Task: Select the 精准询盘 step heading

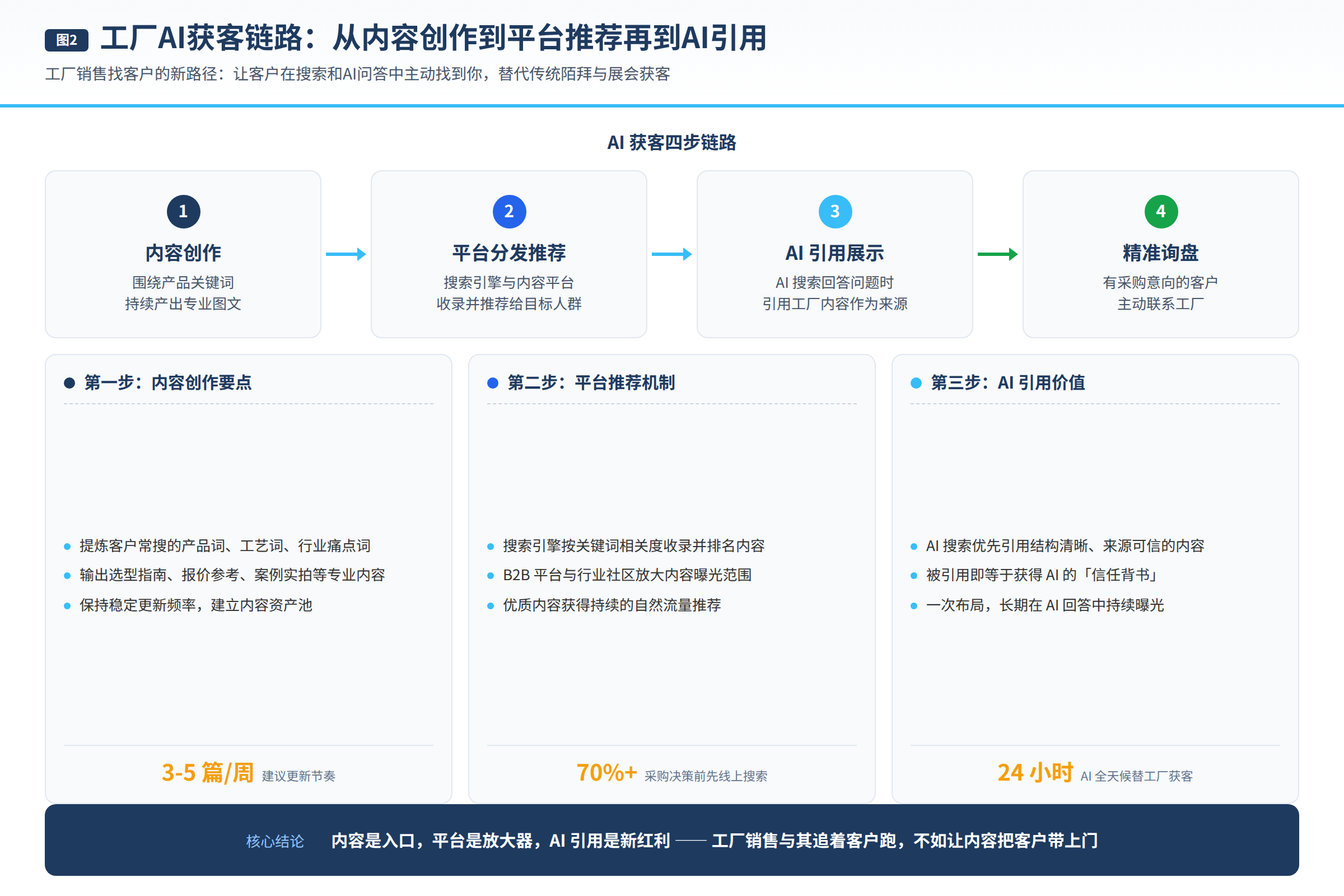Action: (1160, 253)
